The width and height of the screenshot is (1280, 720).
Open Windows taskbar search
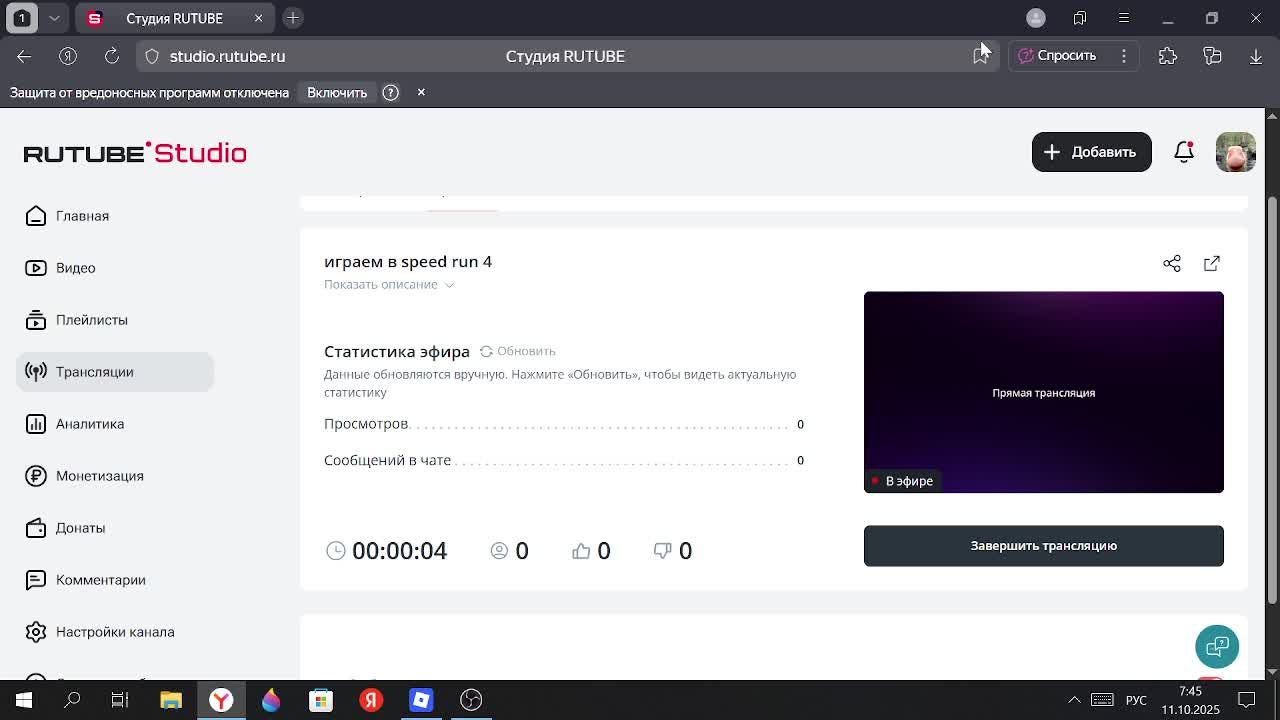pyautogui.click(x=72, y=700)
